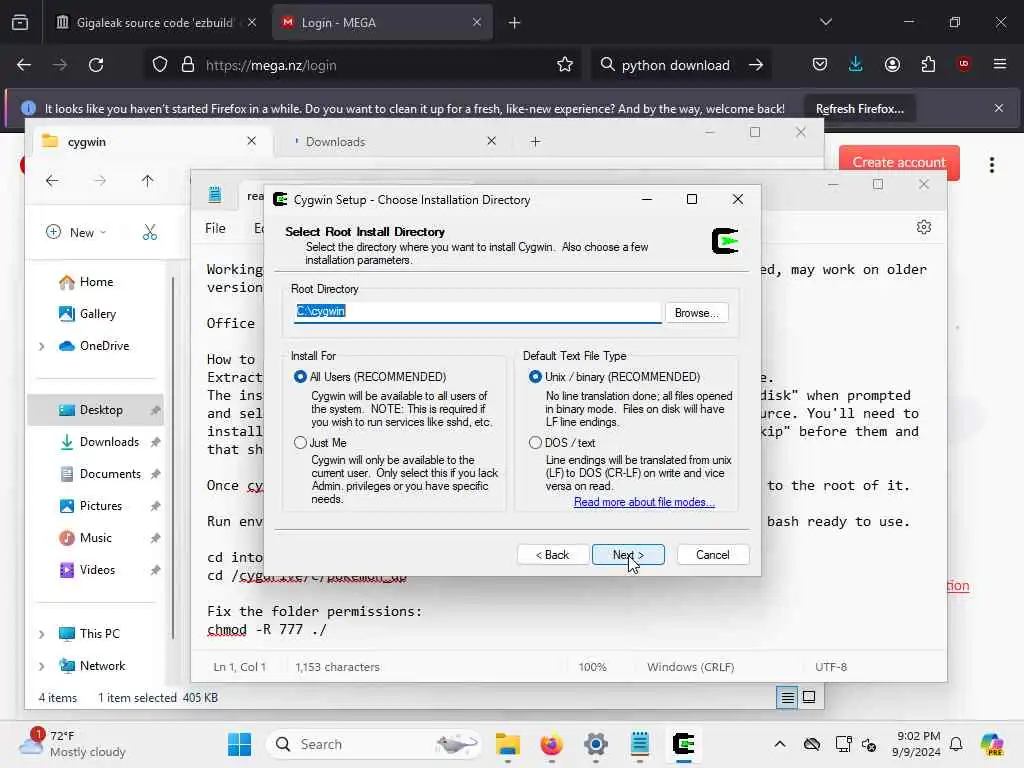Click Firefox tracking protection shield icon
Image resolution: width=1024 pixels, height=768 pixels.
pos(160,65)
